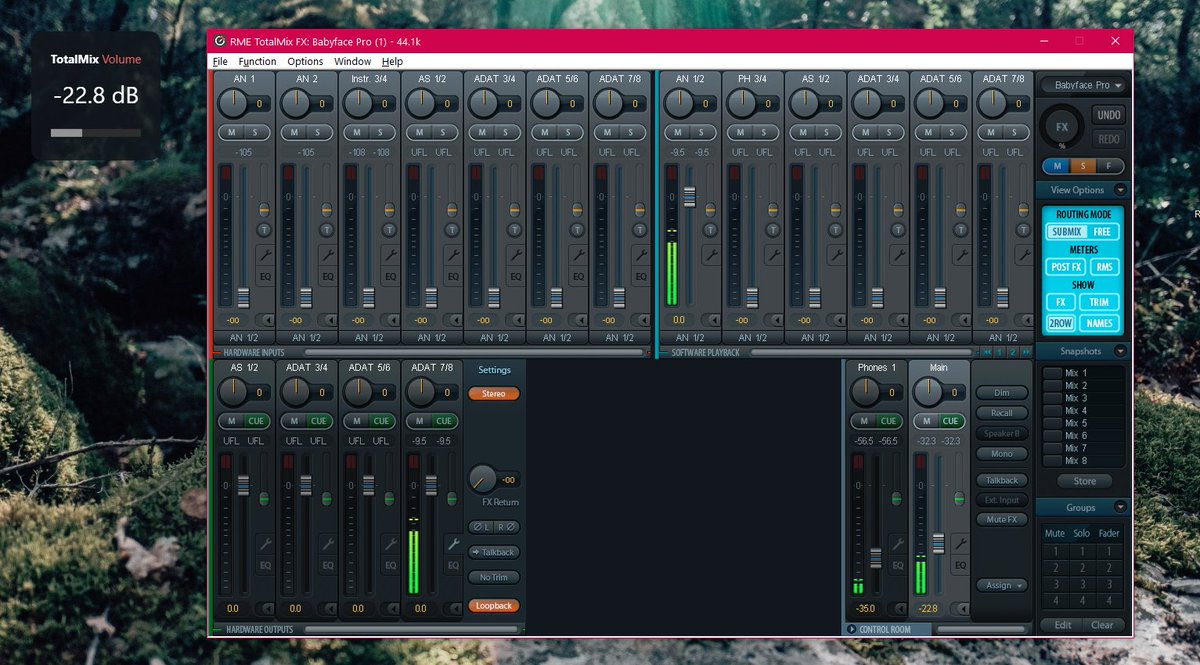Click the TotalMix Volume desktop widget
Screen dimensions: 1200x665
tap(96, 96)
